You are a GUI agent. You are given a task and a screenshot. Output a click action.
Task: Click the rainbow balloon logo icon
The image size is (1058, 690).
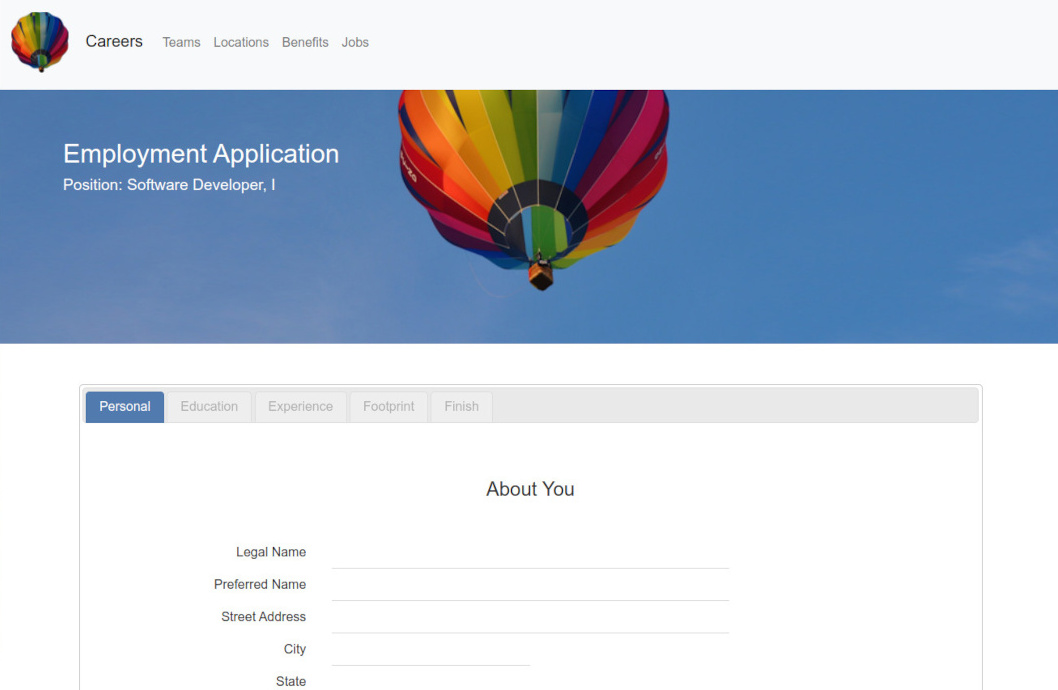tap(40, 42)
